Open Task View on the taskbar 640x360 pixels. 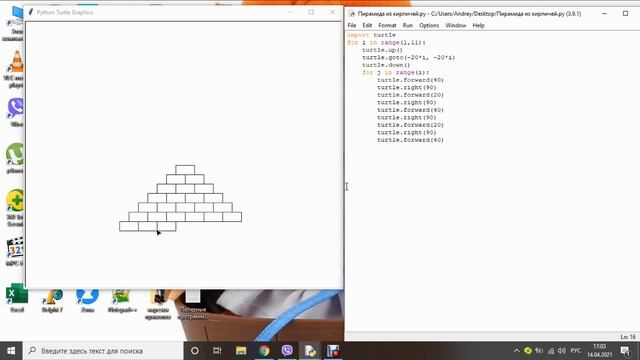click(217, 351)
